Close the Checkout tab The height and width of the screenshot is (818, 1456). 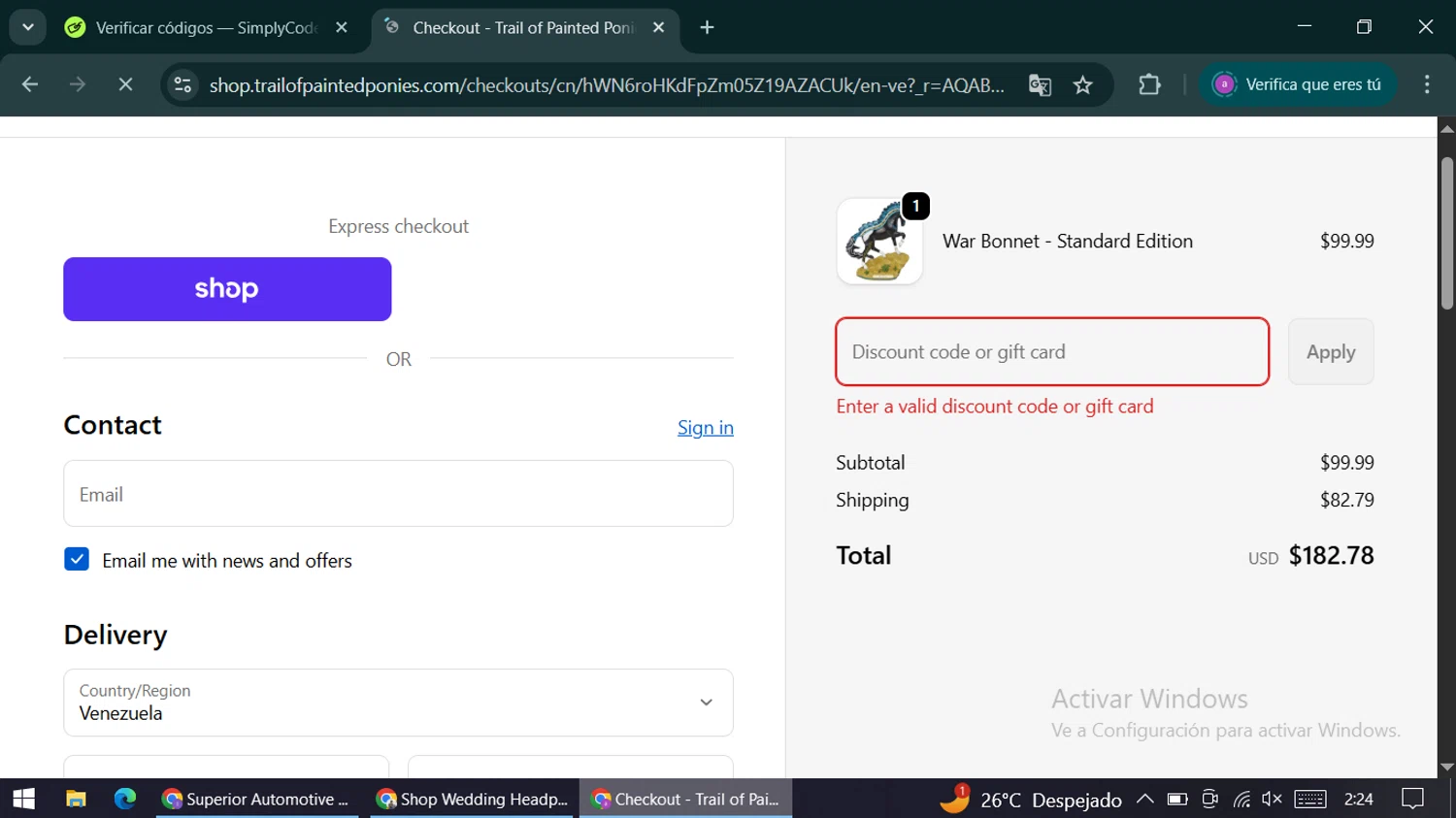659,28
